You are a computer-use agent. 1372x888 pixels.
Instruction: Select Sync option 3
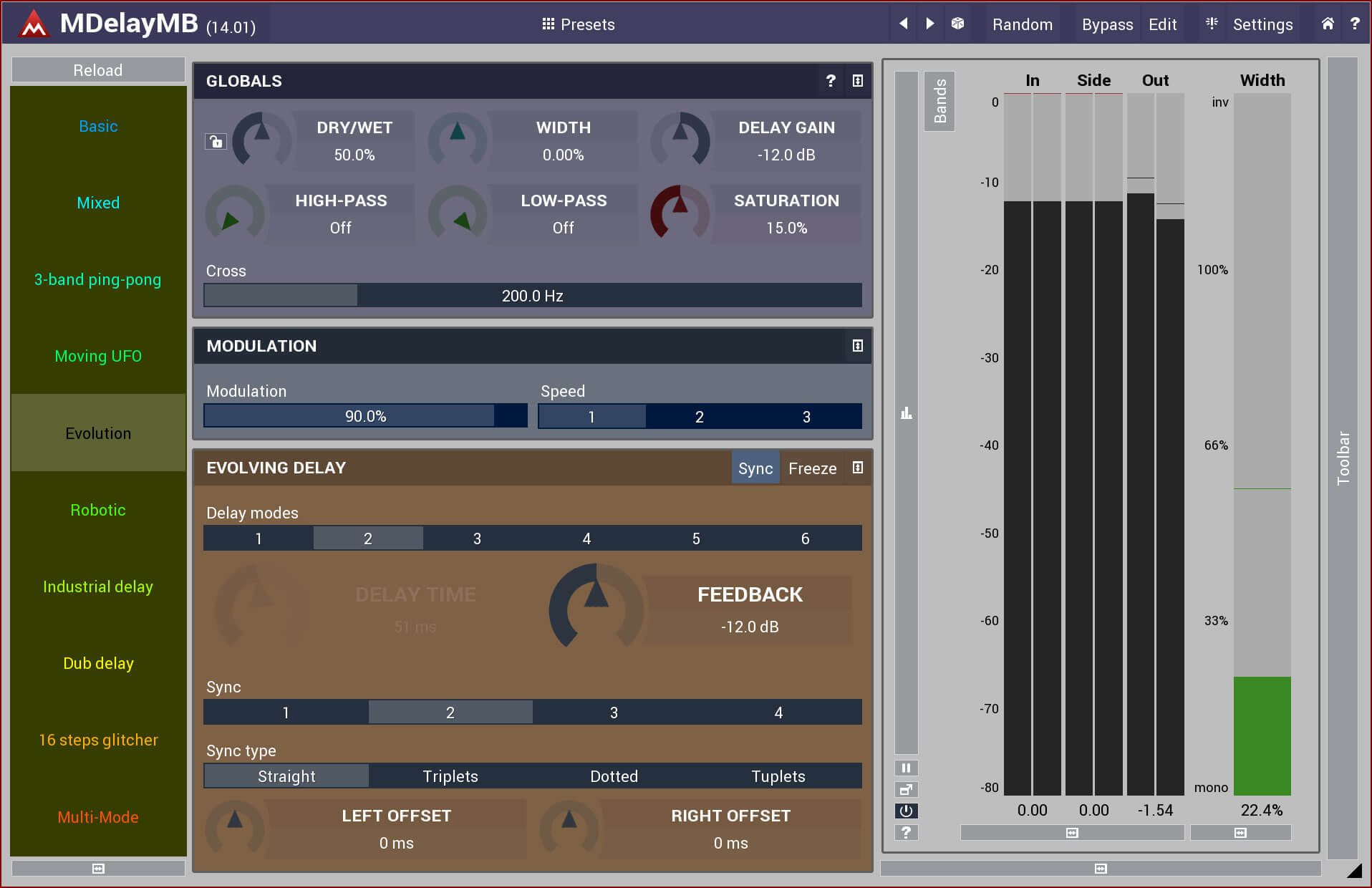click(x=614, y=713)
